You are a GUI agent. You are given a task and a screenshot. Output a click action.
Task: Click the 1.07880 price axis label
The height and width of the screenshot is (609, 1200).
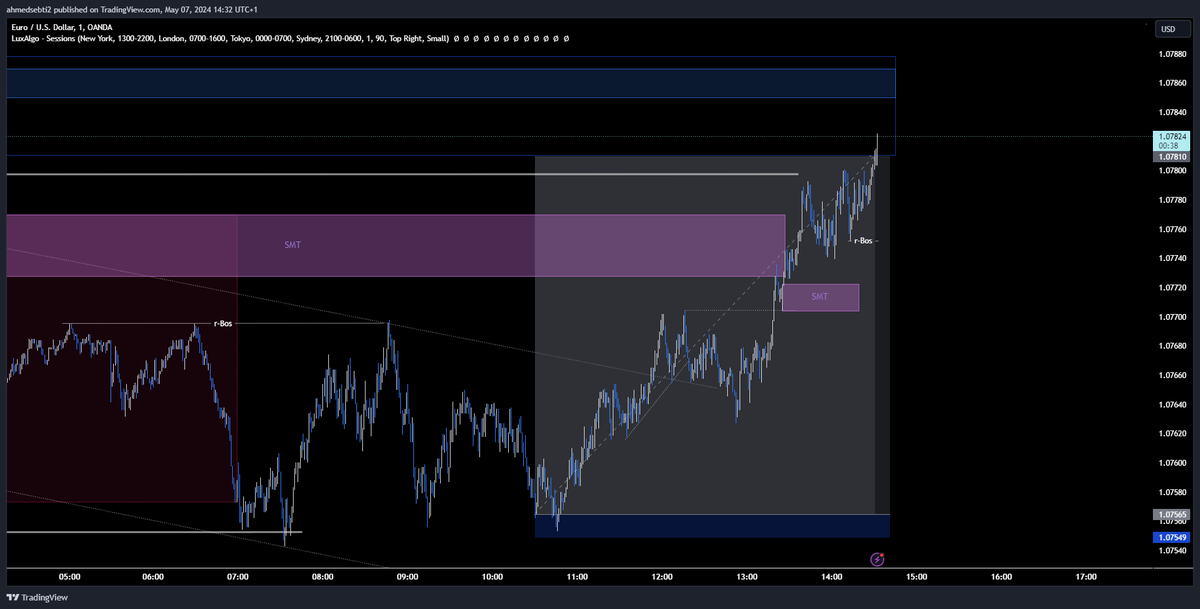point(1171,54)
